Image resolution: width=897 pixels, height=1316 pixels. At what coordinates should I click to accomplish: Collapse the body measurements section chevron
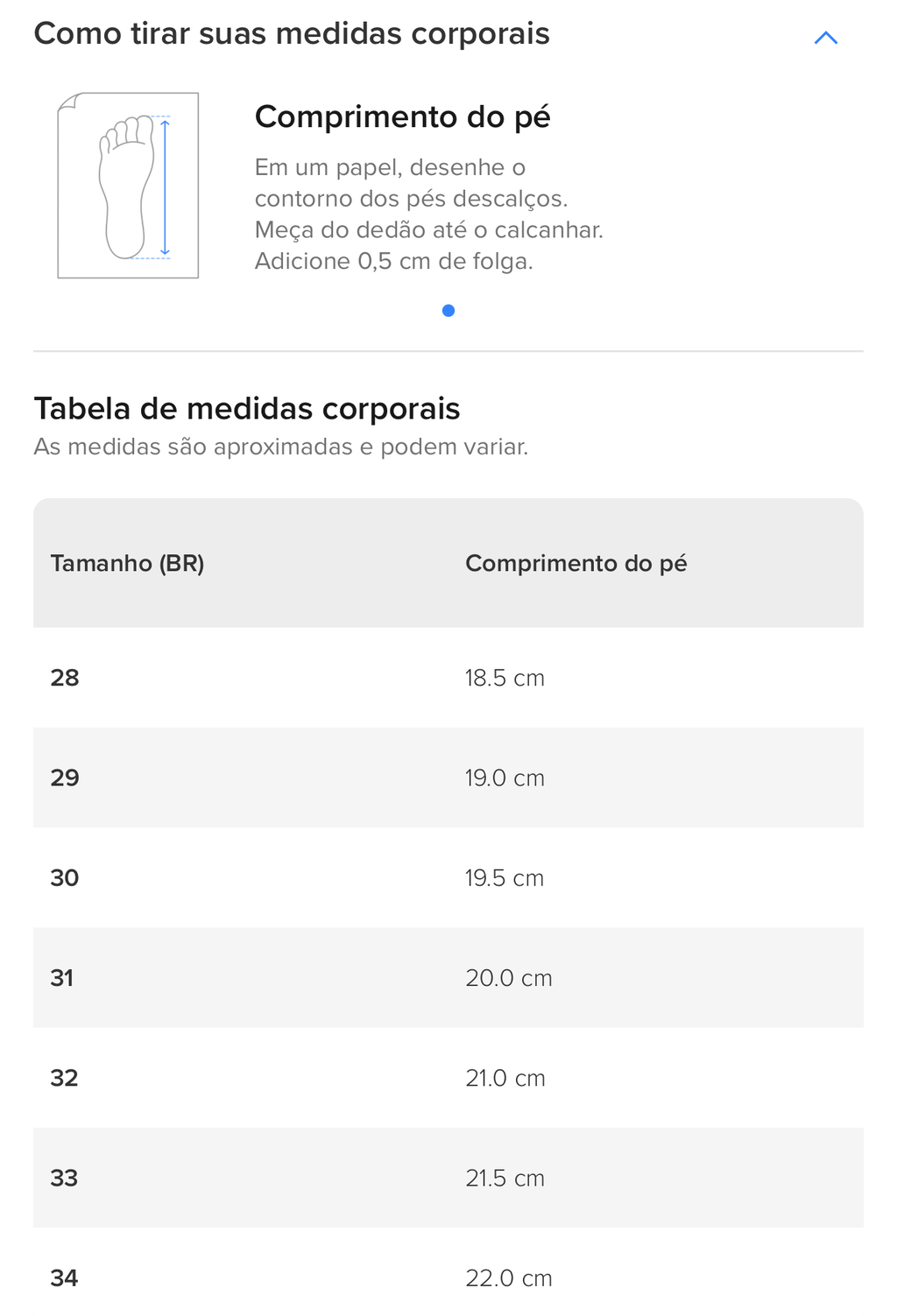825,38
